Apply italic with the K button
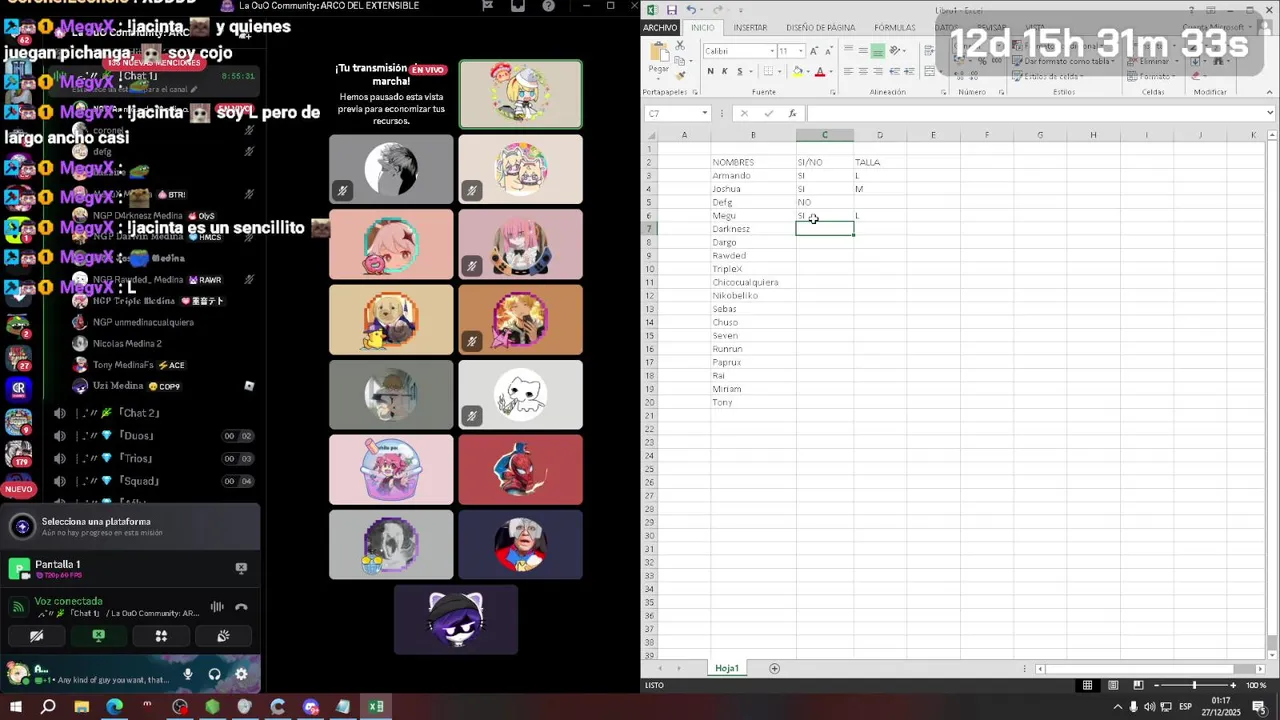 [x=725, y=71]
